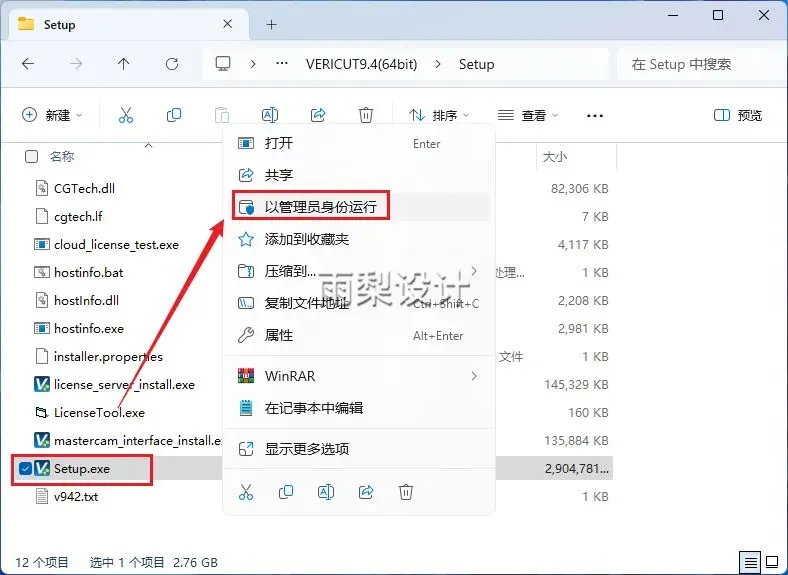Choose 在记事本中编辑

pos(358,408)
